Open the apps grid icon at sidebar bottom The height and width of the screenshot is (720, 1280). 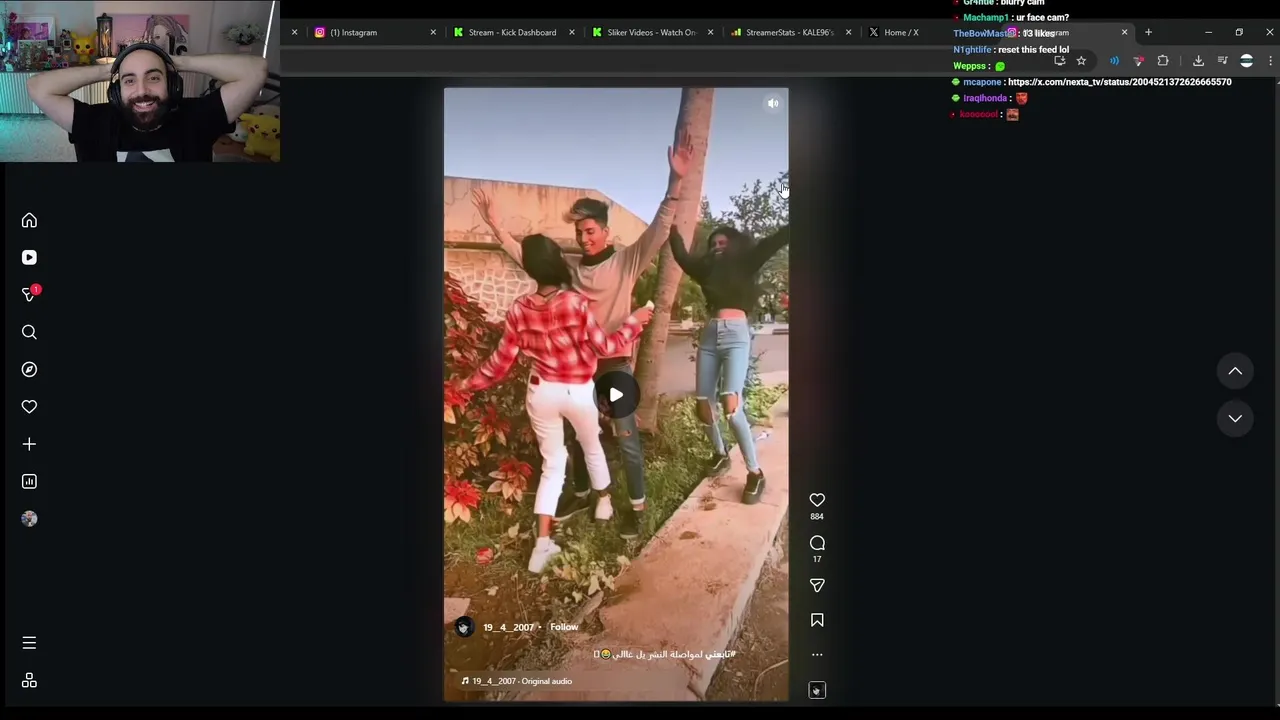[29, 680]
